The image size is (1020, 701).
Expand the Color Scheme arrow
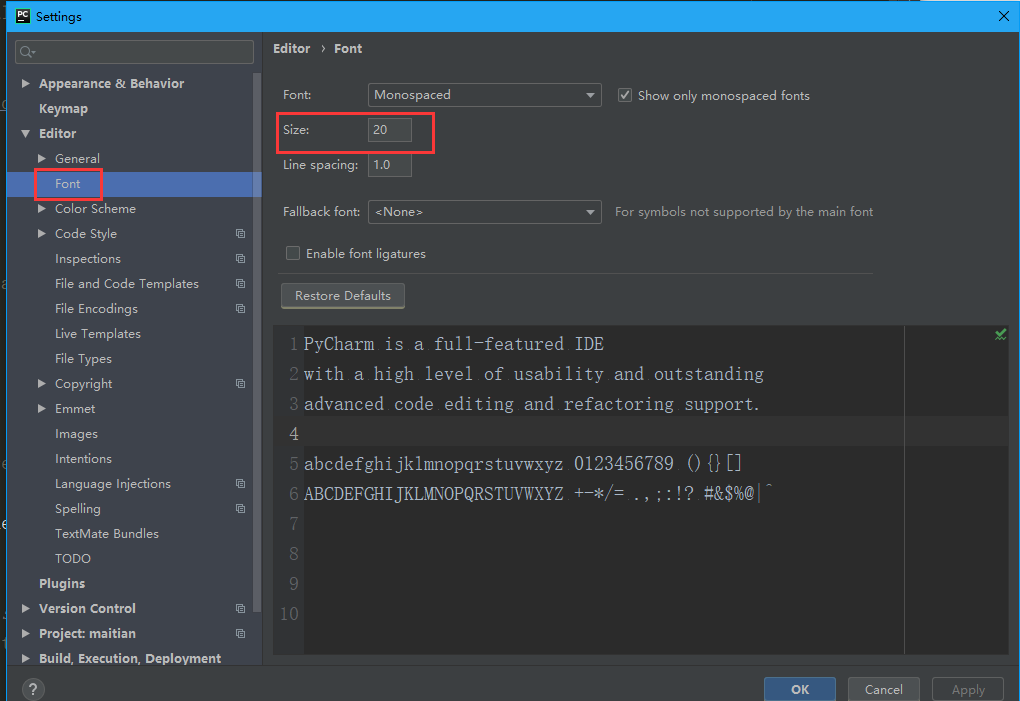pyautogui.click(x=42, y=209)
